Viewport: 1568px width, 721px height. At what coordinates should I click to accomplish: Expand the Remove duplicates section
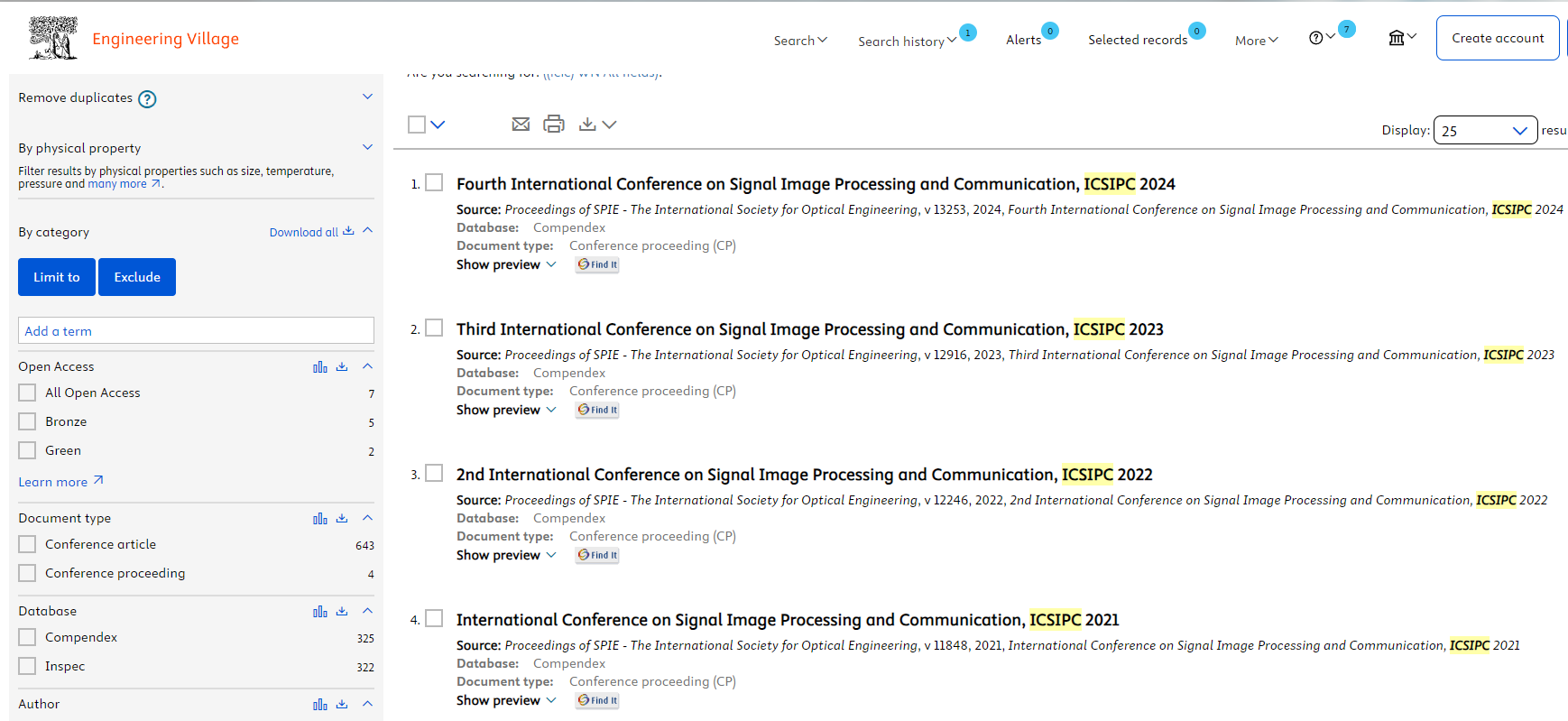(x=367, y=97)
